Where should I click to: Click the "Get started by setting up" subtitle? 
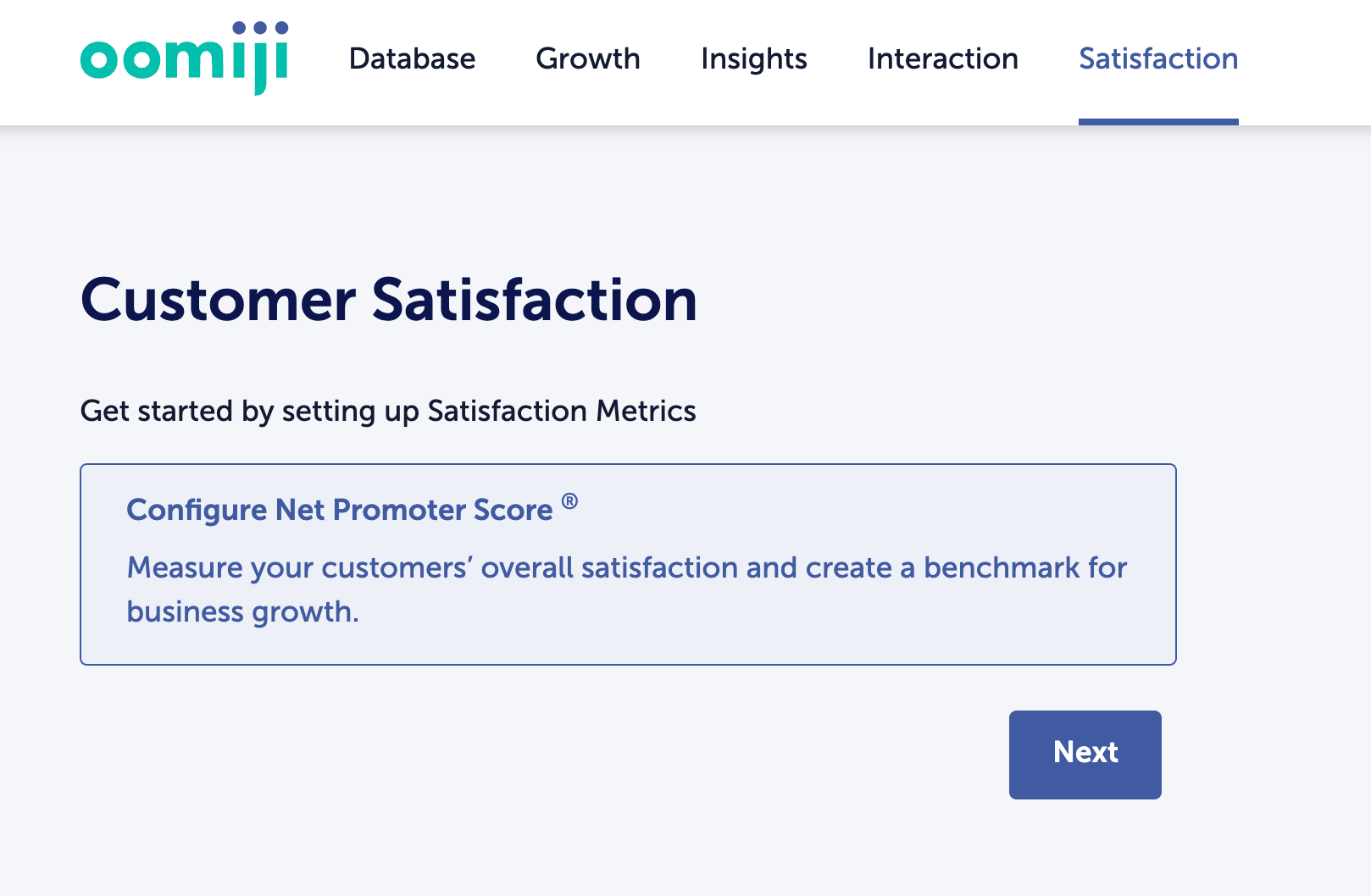tap(250, 412)
